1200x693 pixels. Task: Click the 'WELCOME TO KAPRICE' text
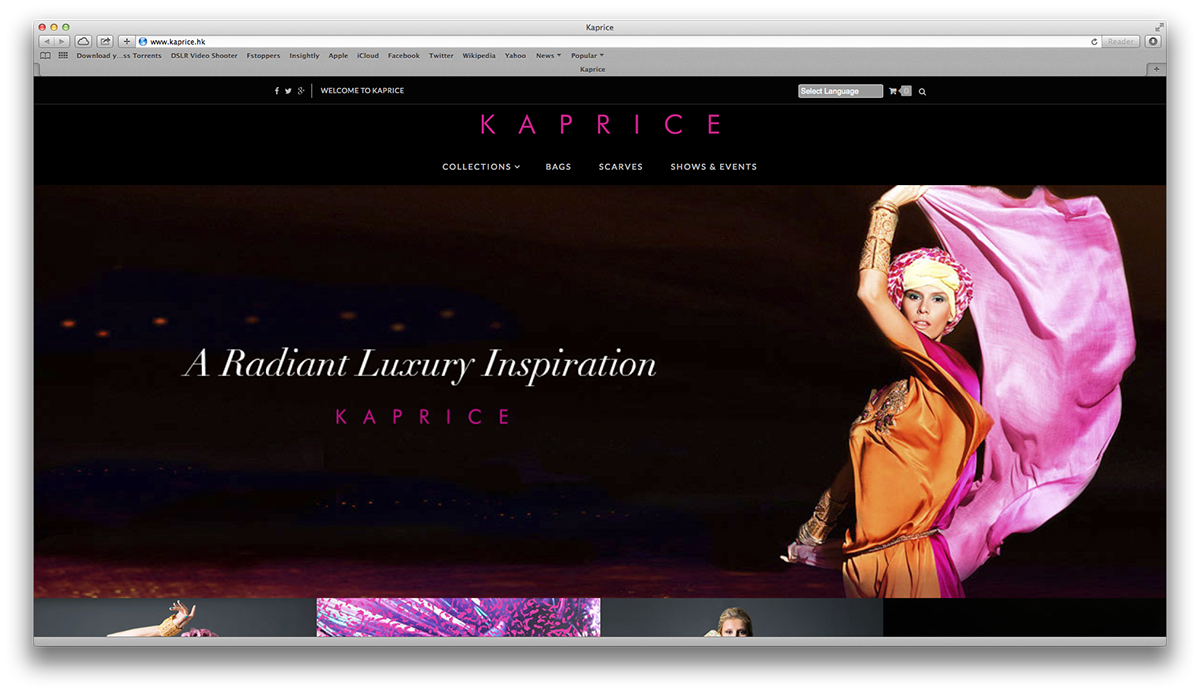click(x=362, y=91)
